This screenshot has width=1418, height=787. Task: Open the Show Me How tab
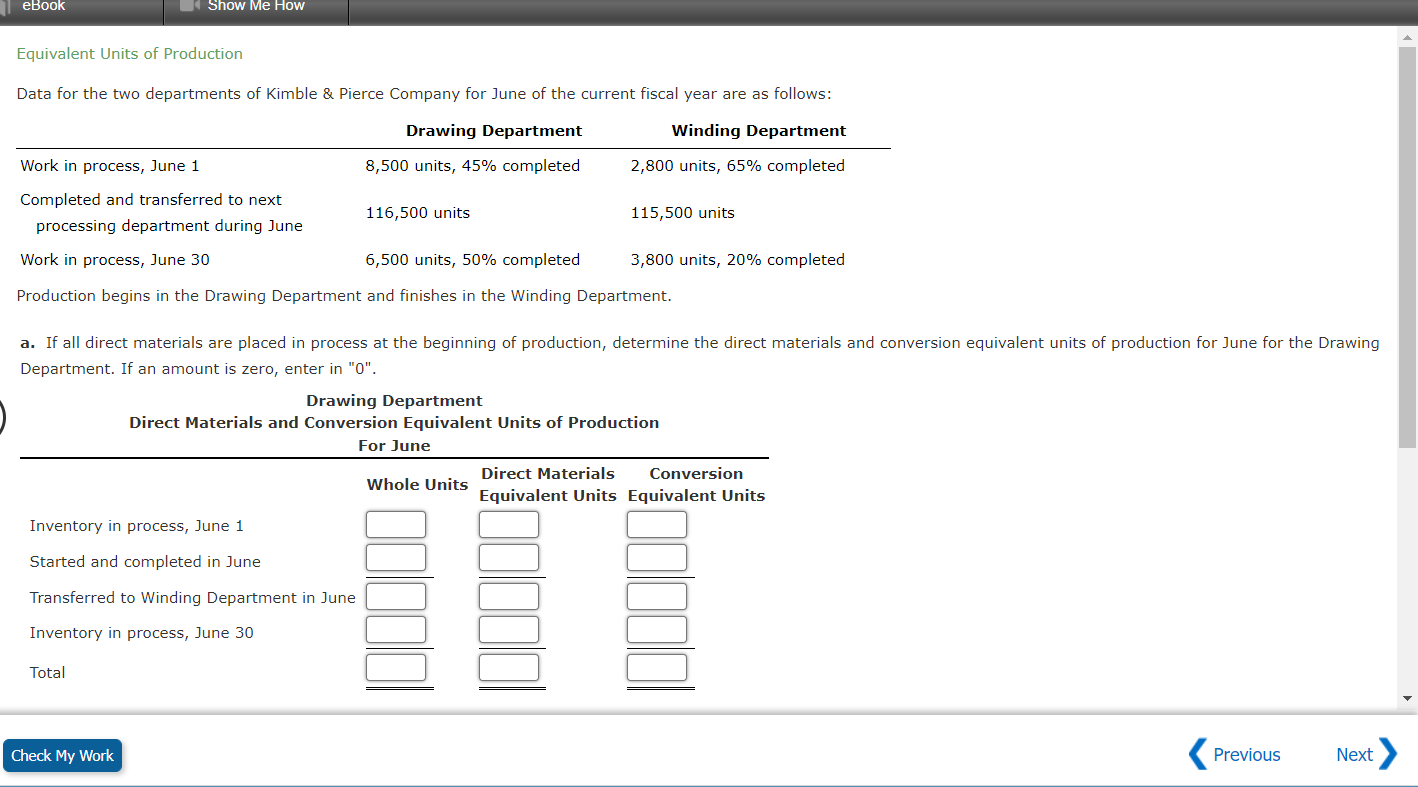pyautogui.click(x=254, y=6)
